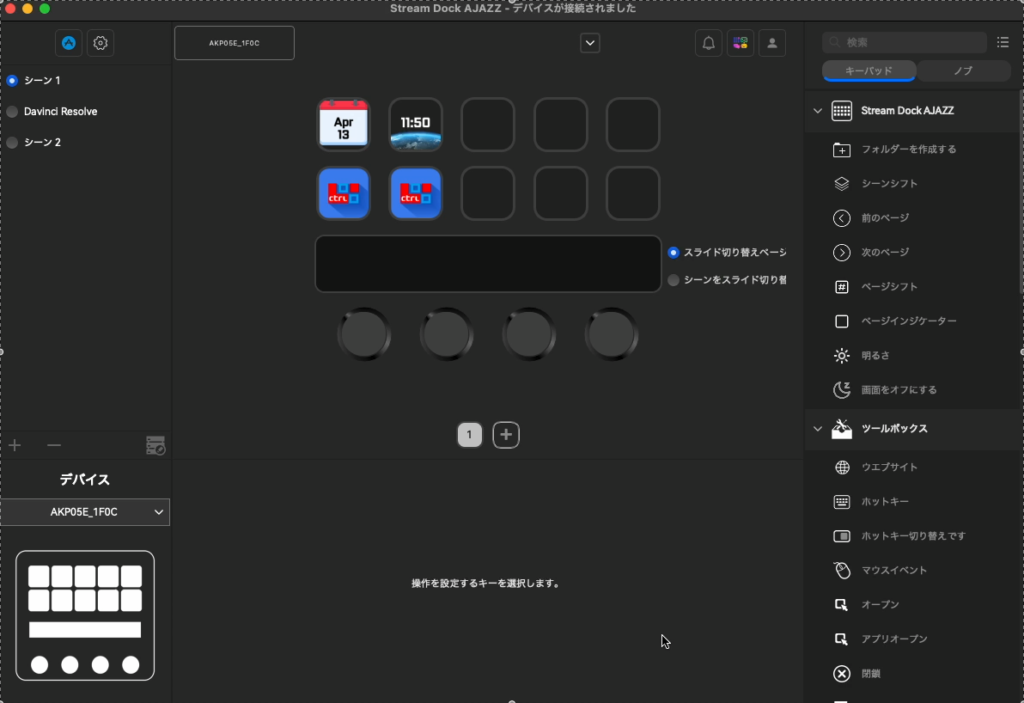Screen dimensions: 1024x703
Task: Click the Create Folder icon in list
Action: click(842, 150)
